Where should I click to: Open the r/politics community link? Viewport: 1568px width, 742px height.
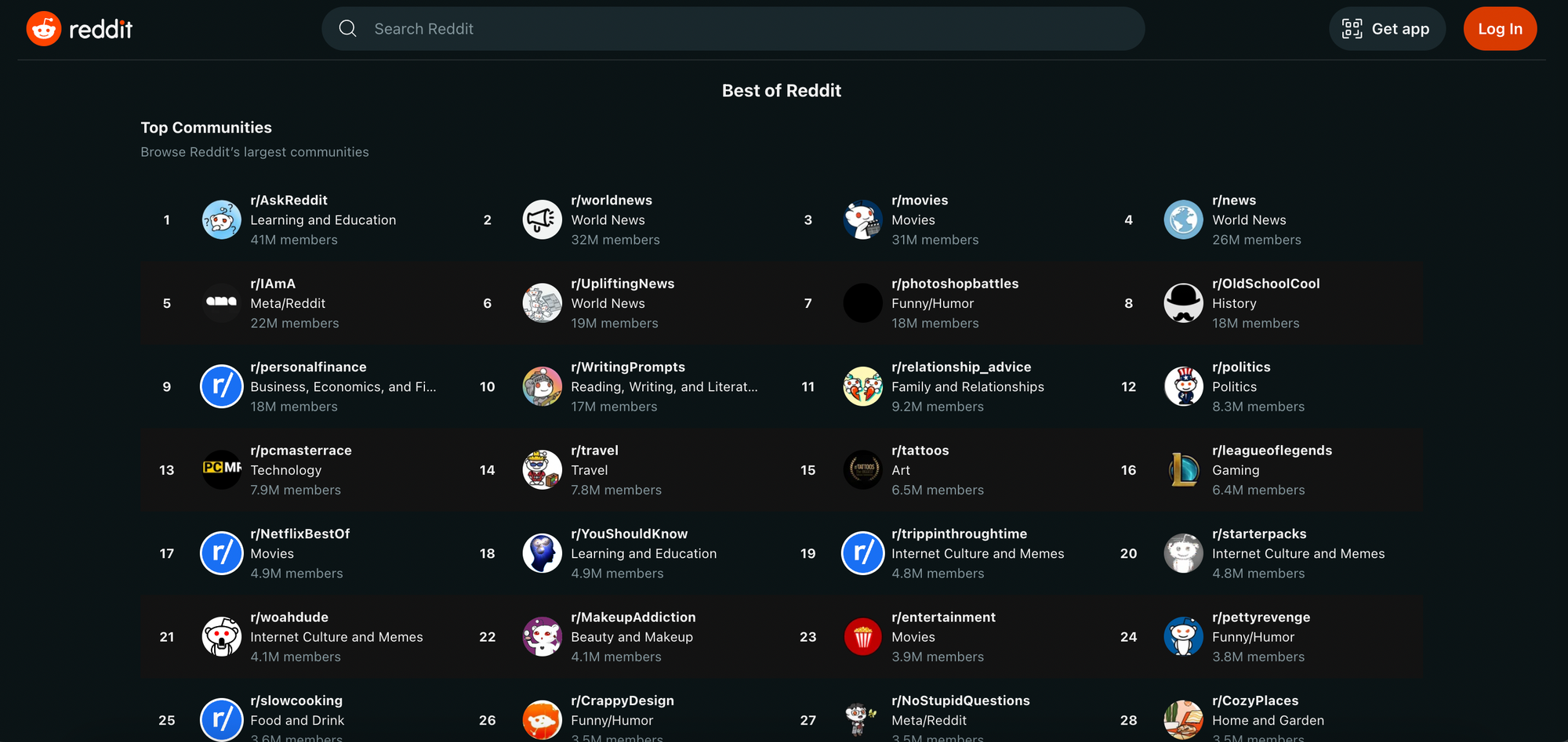point(1241,367)
